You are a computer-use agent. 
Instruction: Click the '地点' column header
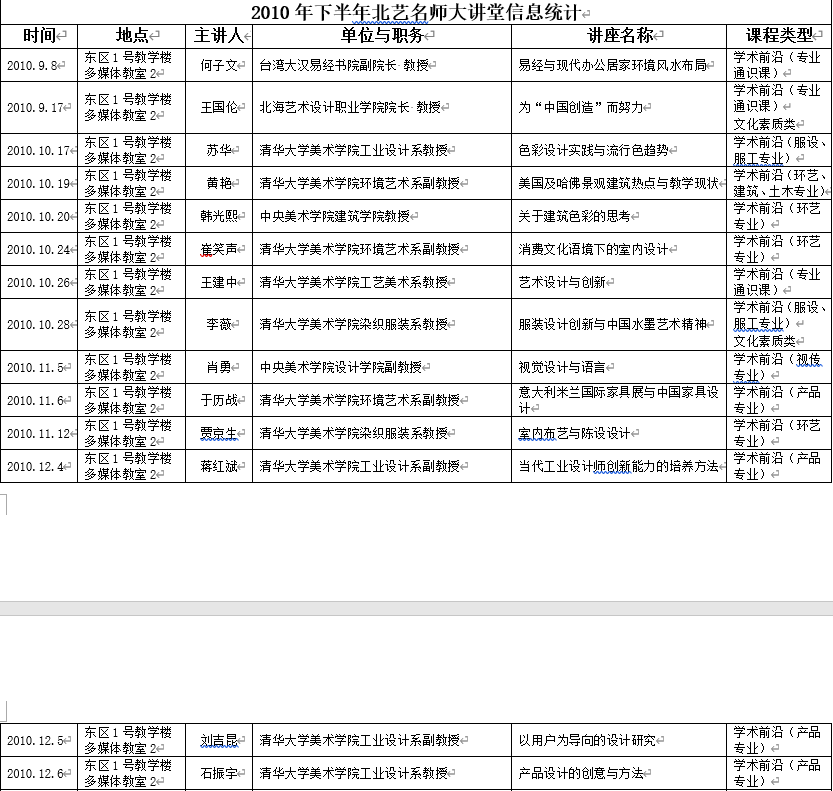click(x=131, y=36)
